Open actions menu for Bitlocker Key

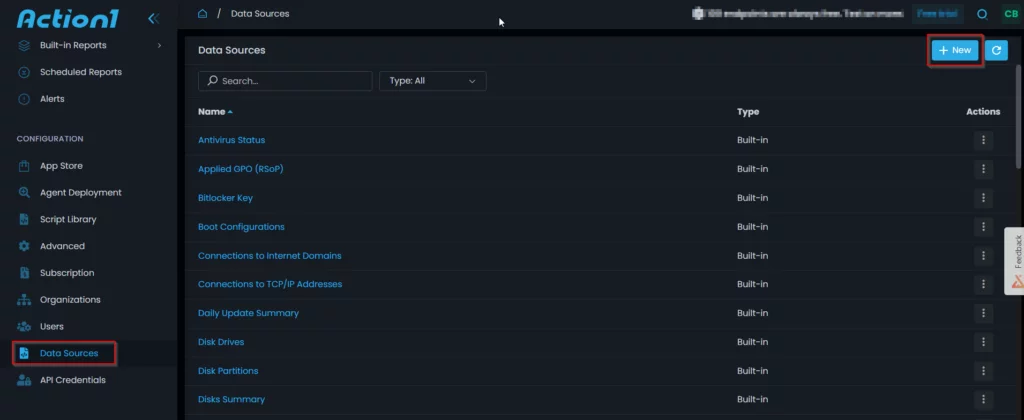(x=983, y=198)
